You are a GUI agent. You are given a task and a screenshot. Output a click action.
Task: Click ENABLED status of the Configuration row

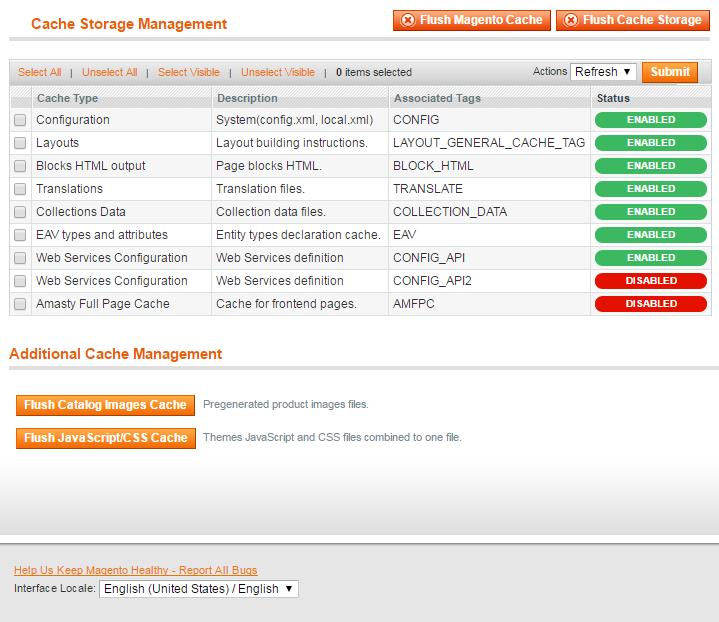point(651,120)
